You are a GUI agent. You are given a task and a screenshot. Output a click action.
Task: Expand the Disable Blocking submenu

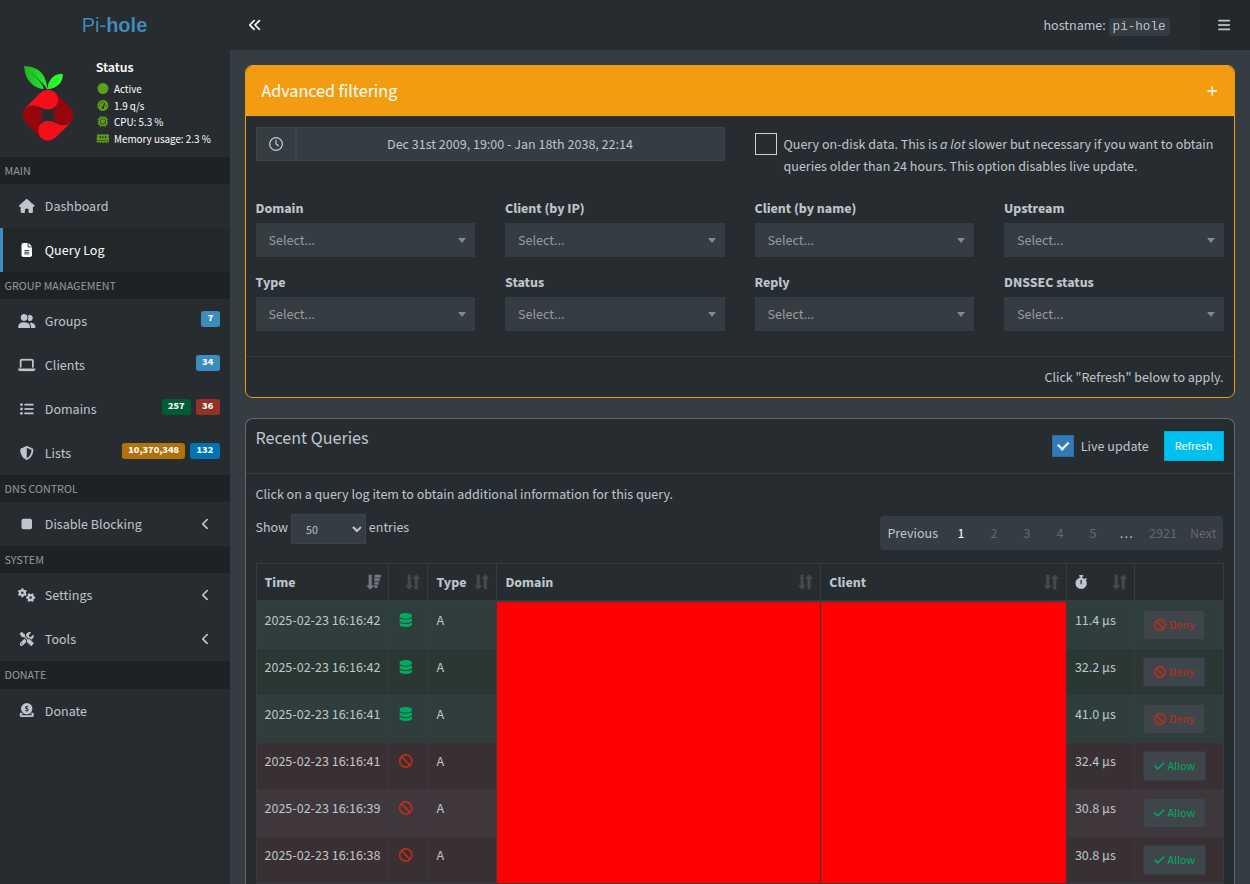click(115, 524)
